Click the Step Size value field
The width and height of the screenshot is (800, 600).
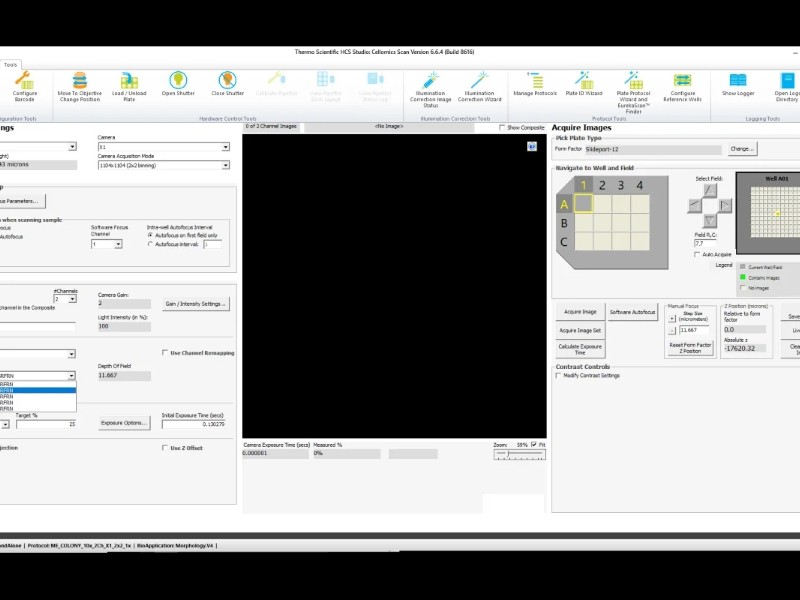694,331
